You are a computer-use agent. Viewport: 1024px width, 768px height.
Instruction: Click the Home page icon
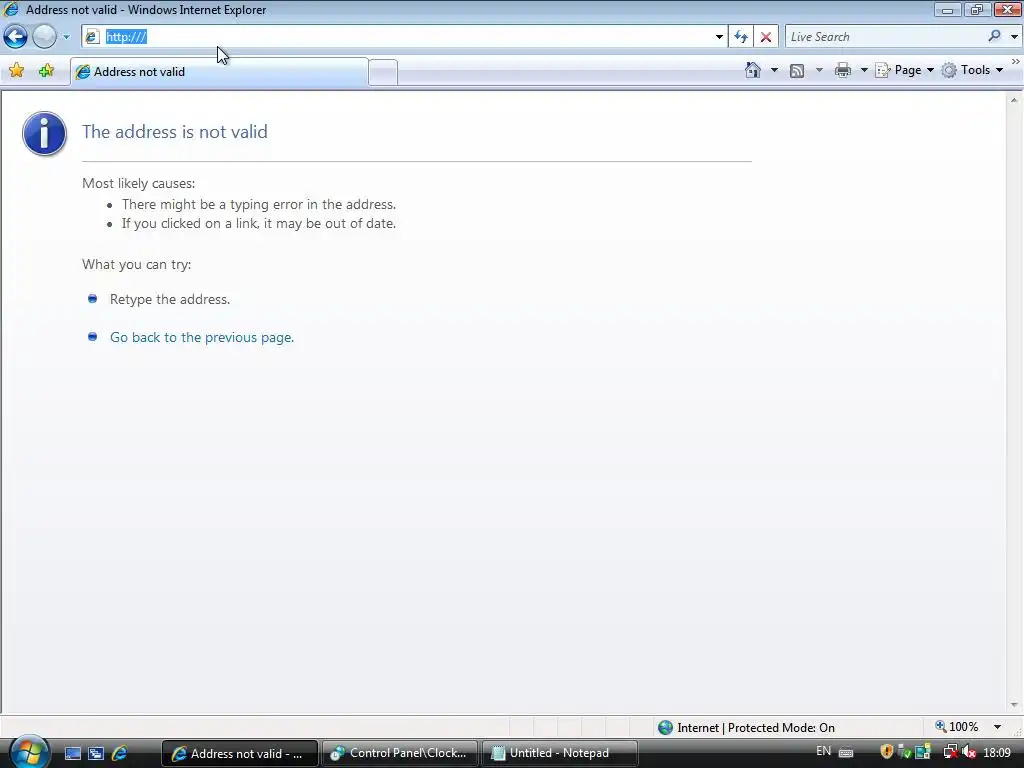pos(753,70)
